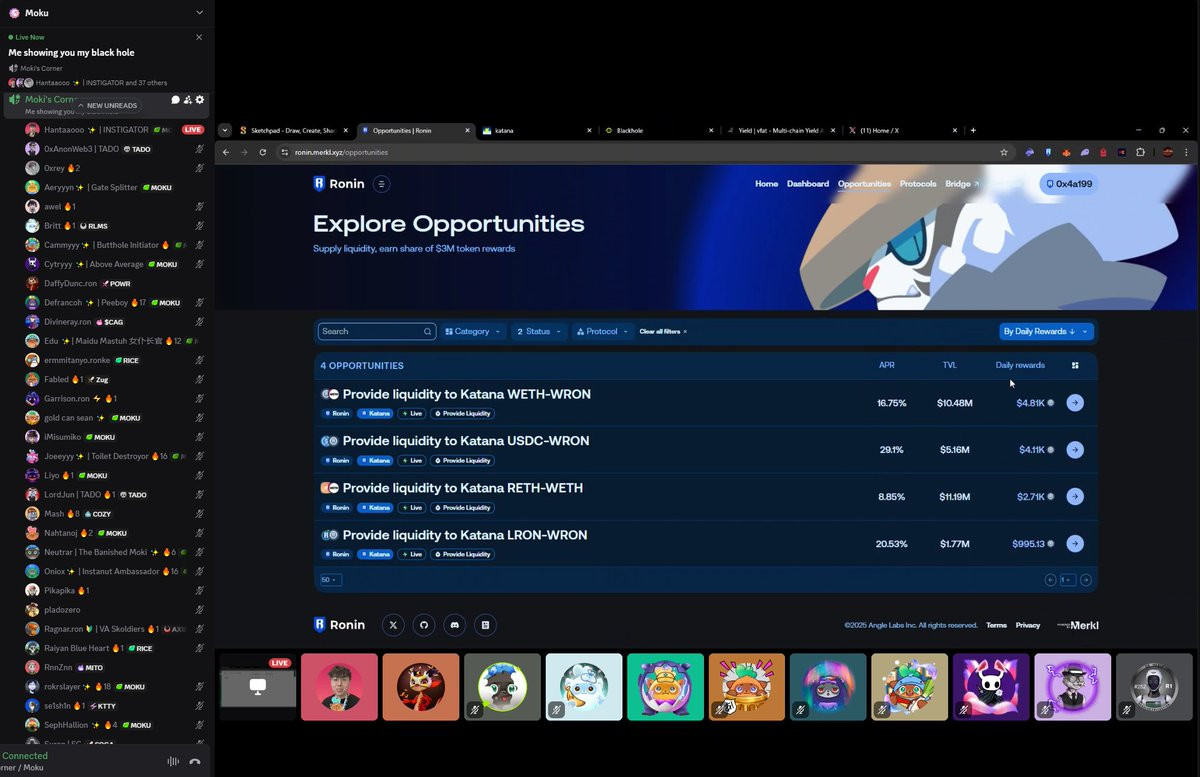Open the Chrome three-dot menu
This screenshot has height=777, width=1200.
(x=1187, y=152)
